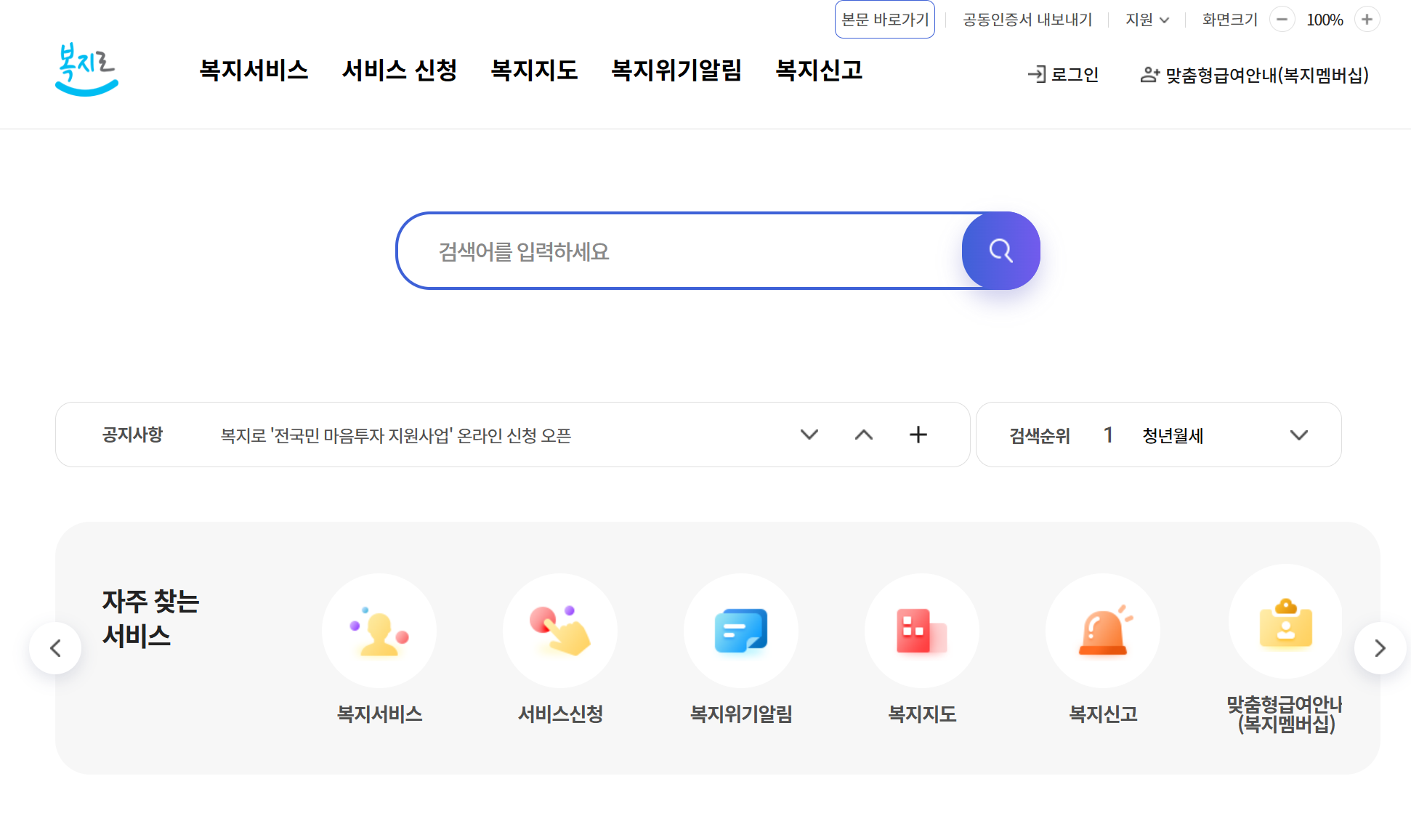The height and width of the screenshot is (840, 1411).
Task: Increase screen size with plus button
Action: pos(1367,20)
